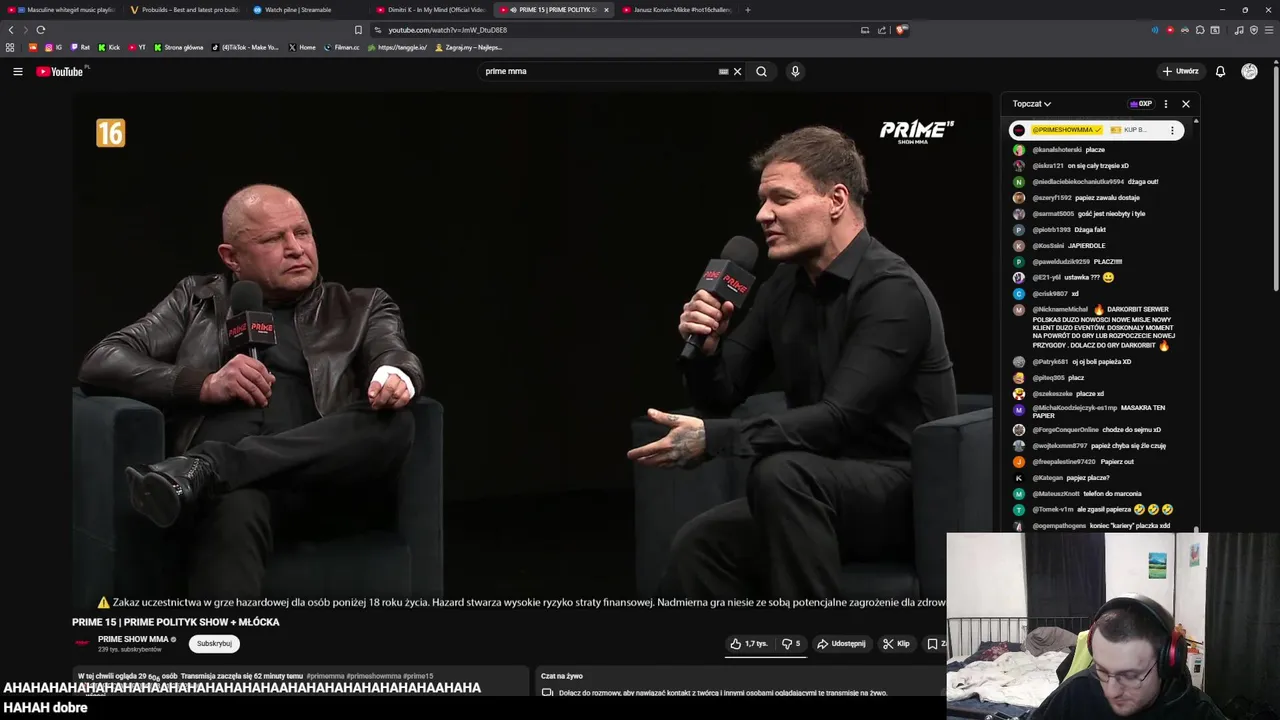Open browser main hamburger menu

[1269, 30]
